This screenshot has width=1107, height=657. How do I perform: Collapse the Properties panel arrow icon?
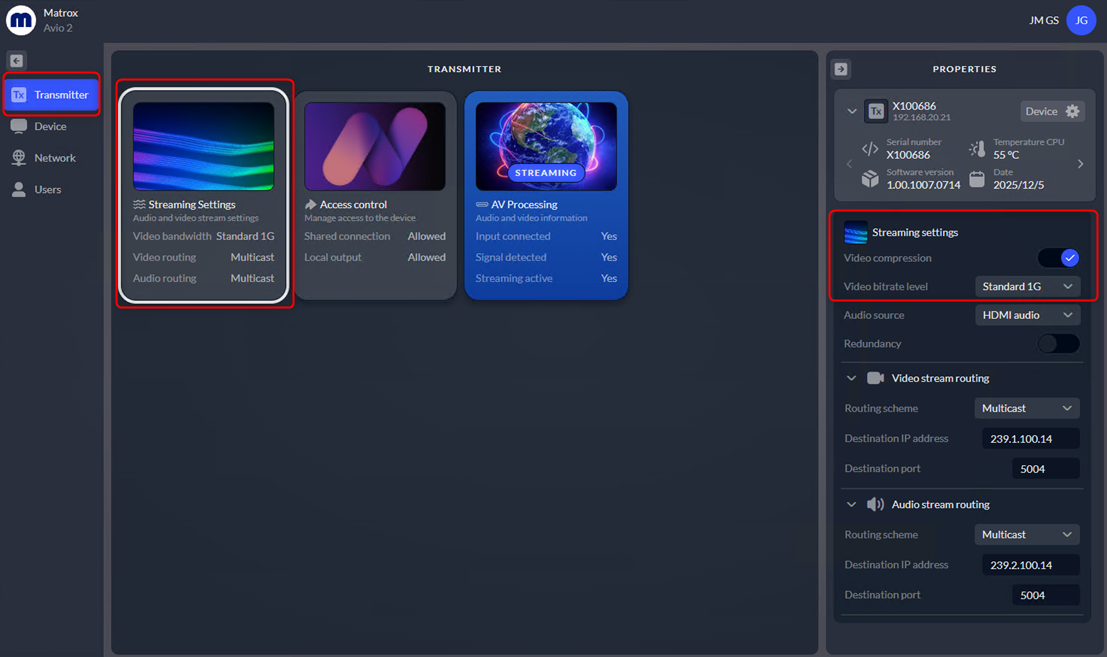(841, 69)
